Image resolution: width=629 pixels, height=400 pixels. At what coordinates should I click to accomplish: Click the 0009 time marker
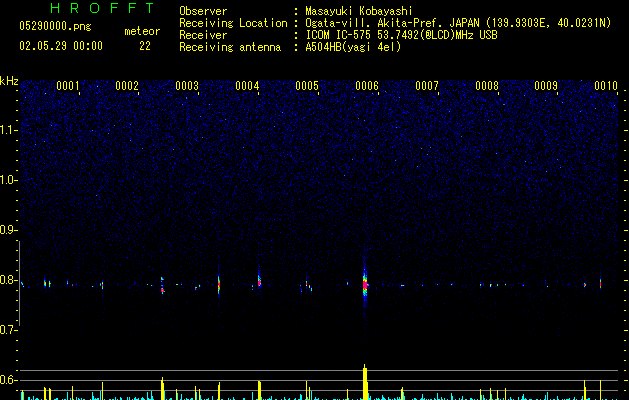pyautogui.click(x=546, y=86)
